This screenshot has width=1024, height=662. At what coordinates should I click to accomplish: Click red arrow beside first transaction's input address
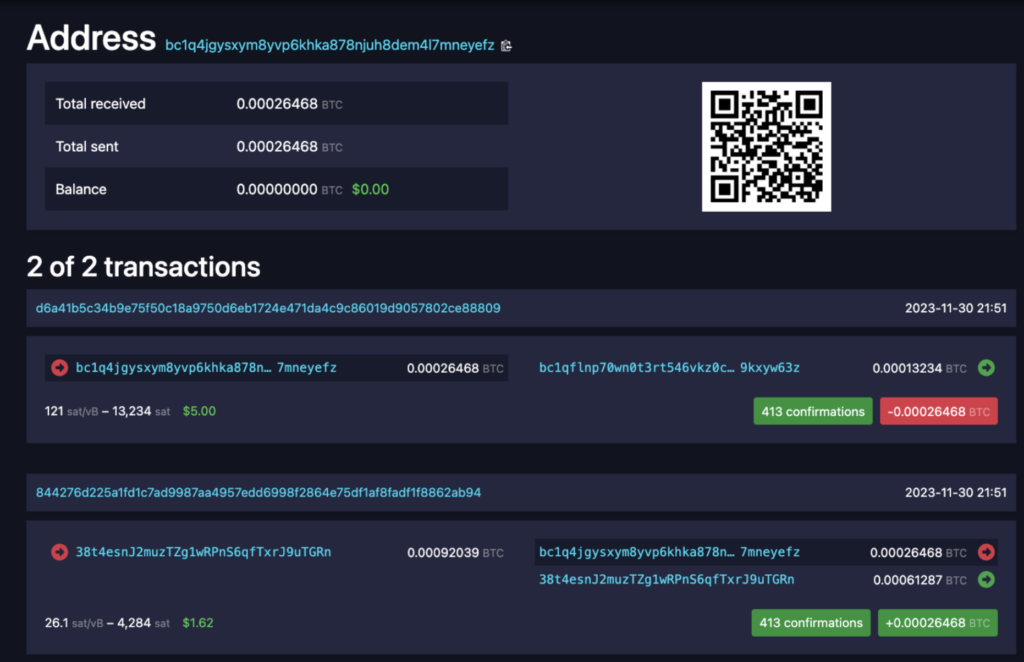pos(60,368)
